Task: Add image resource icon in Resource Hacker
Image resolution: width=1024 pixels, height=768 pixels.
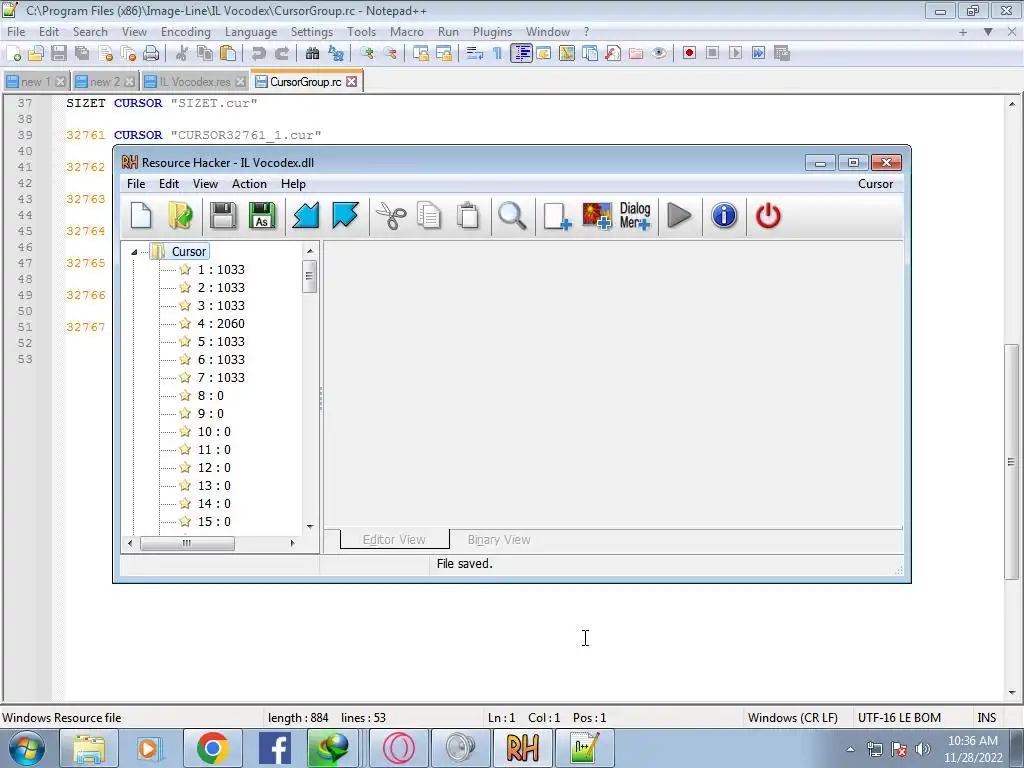Action: tap(597, 216)
